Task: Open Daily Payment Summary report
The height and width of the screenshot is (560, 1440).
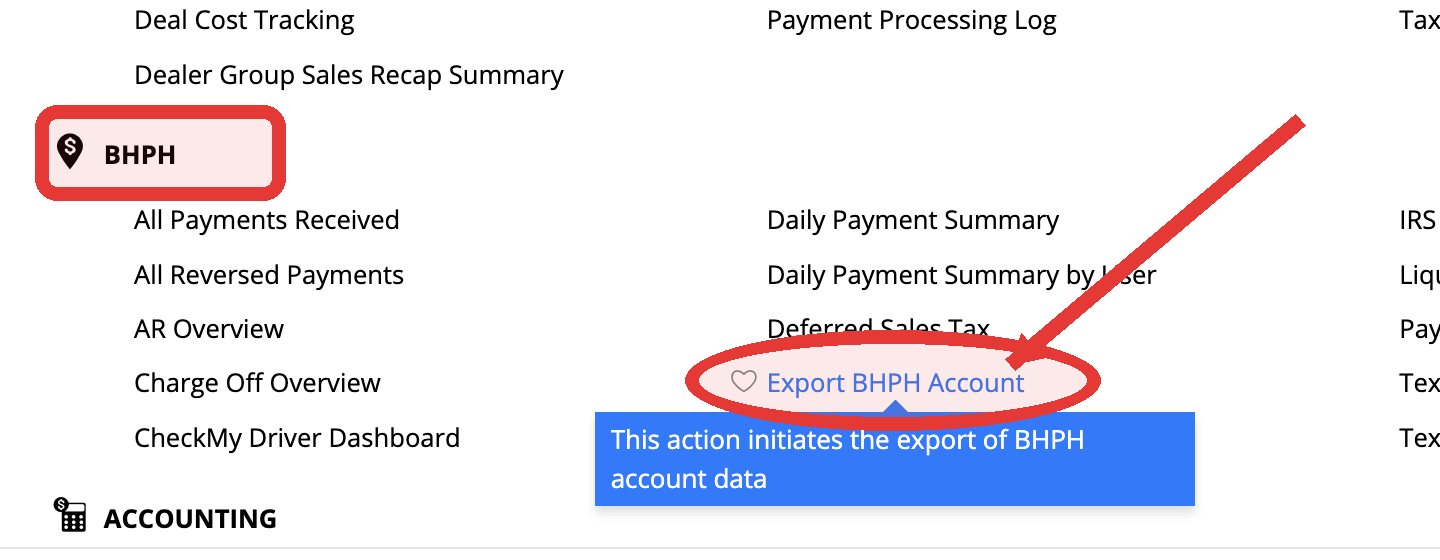Action: pyautogui.click(x=912, y=221)
